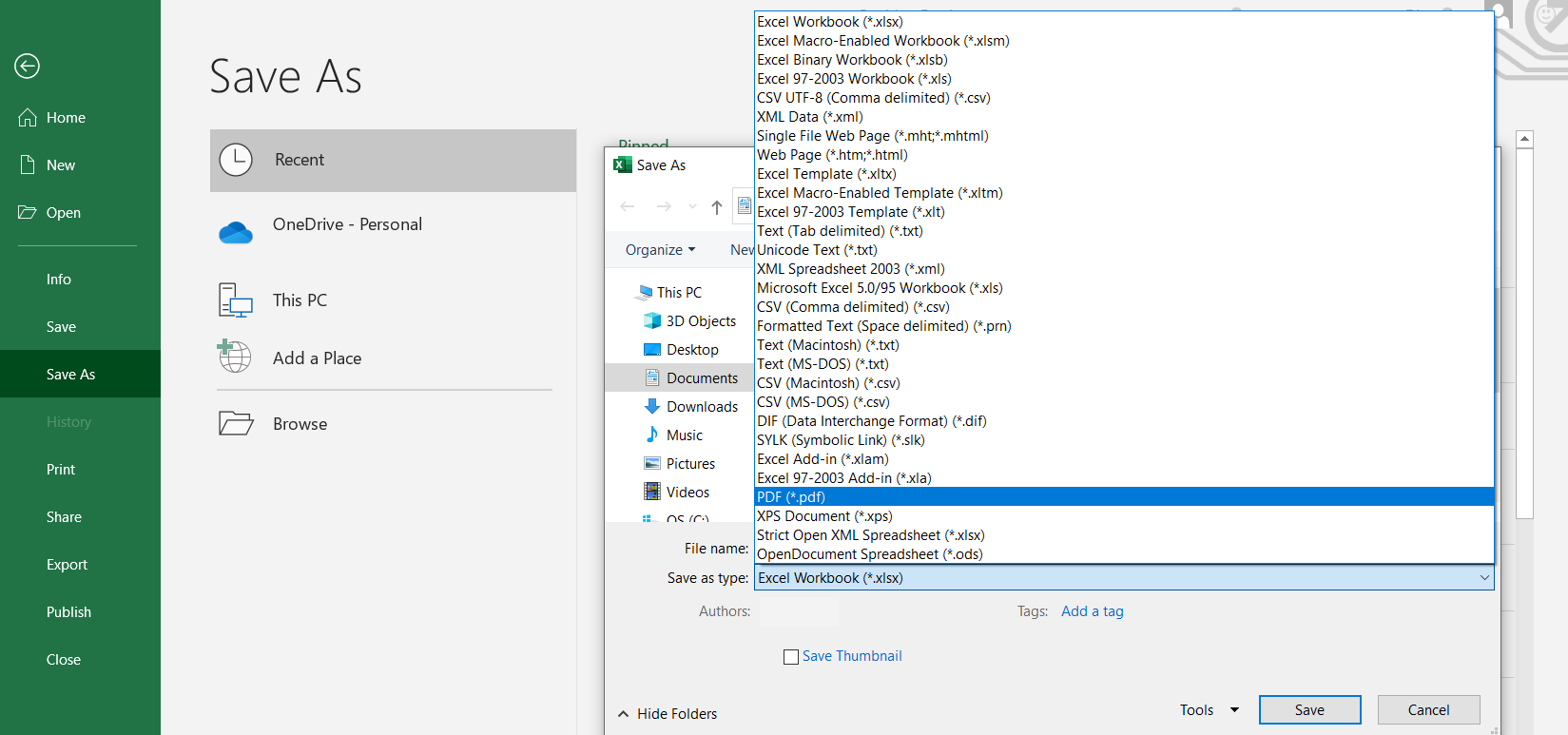Click the This PC computer icon

[x=235, y=300]
